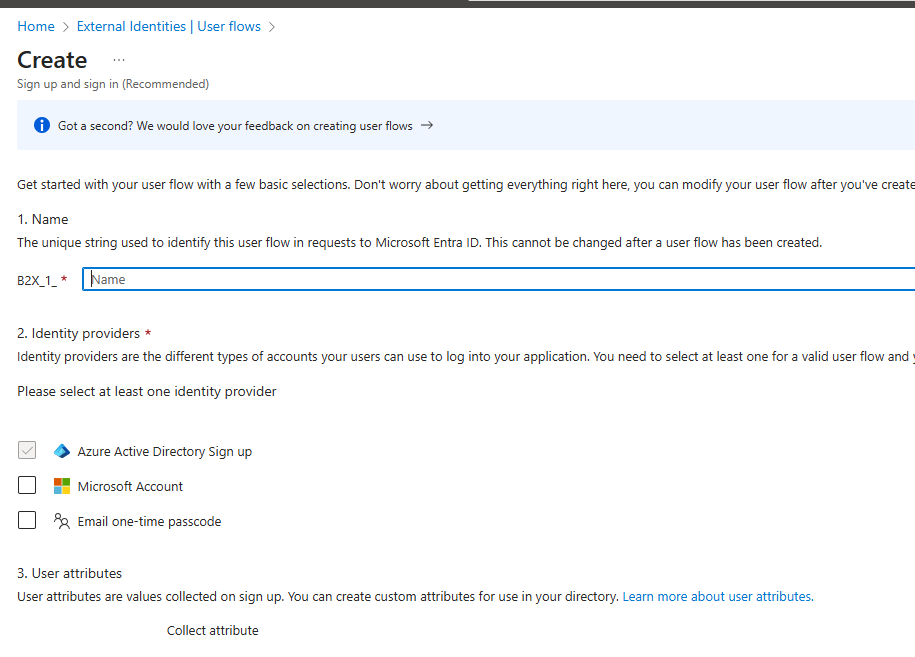Click the Create page title

[x=52, y=60]
